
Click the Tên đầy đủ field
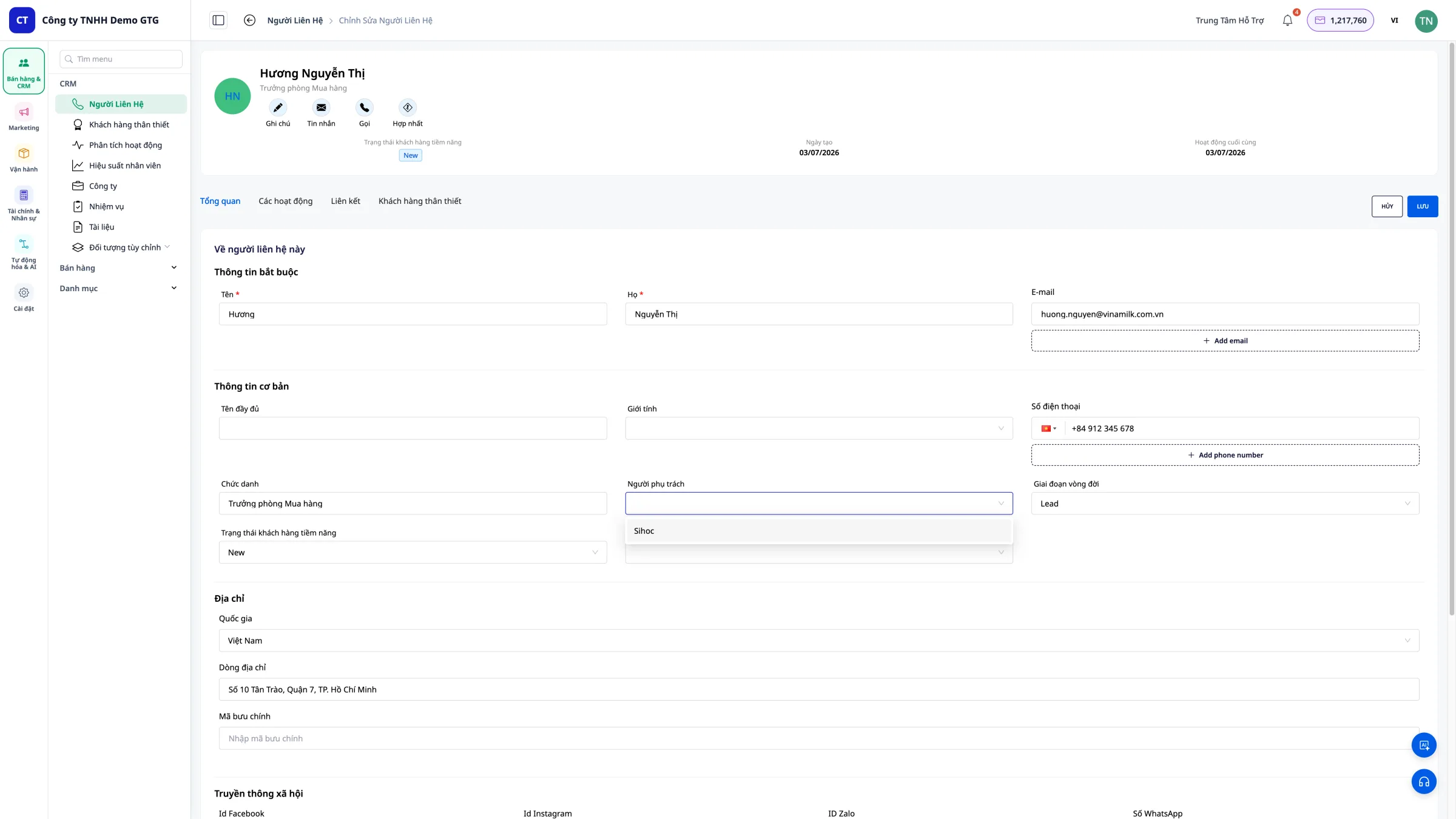pos(413,428)
